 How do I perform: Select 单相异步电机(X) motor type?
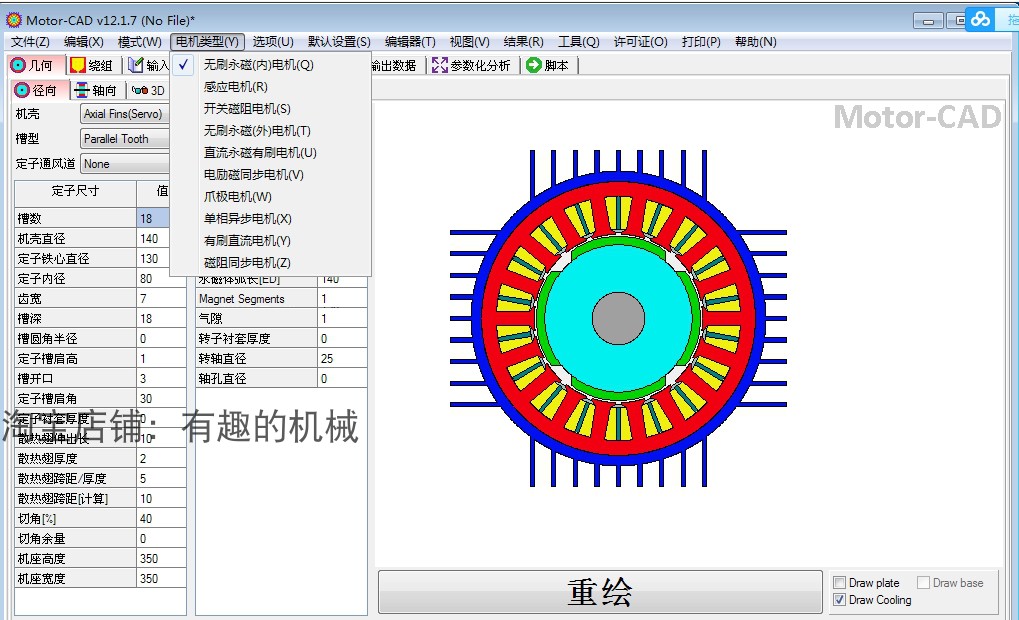coord(270,218)
